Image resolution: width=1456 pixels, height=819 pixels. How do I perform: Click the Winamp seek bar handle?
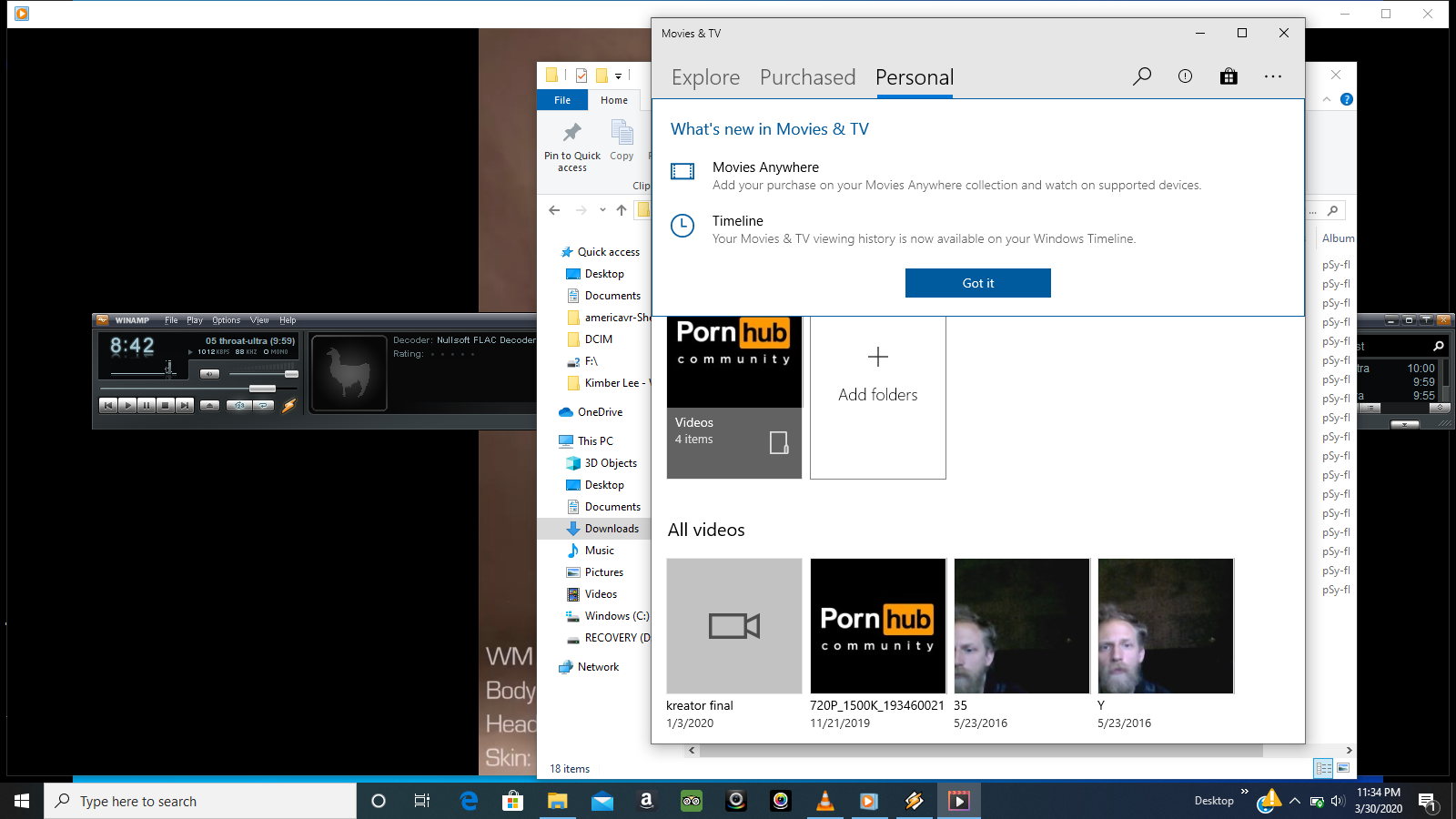(262, 389)
